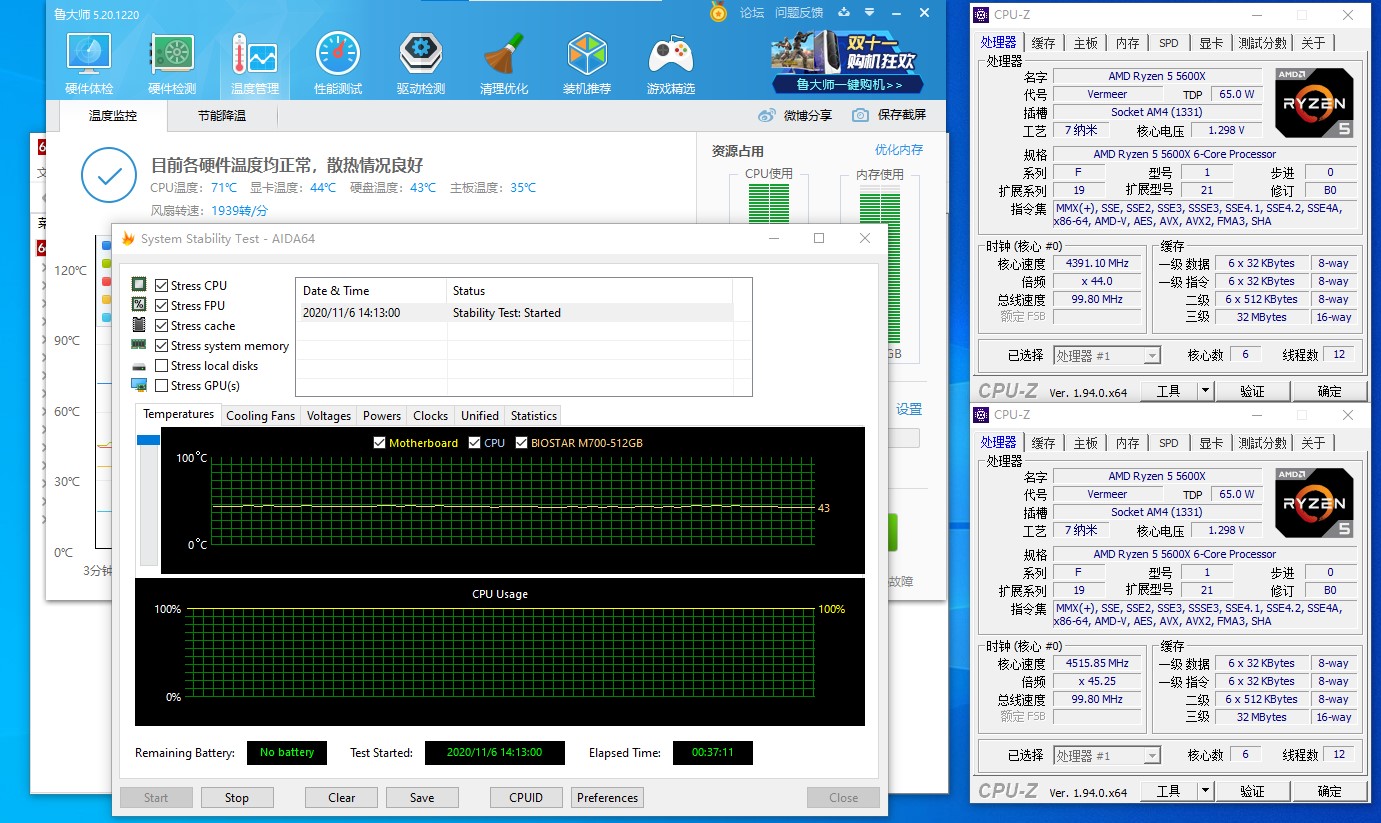Expand 工具 arrow in lower CPU-Z

click(x=1205, y=791)
